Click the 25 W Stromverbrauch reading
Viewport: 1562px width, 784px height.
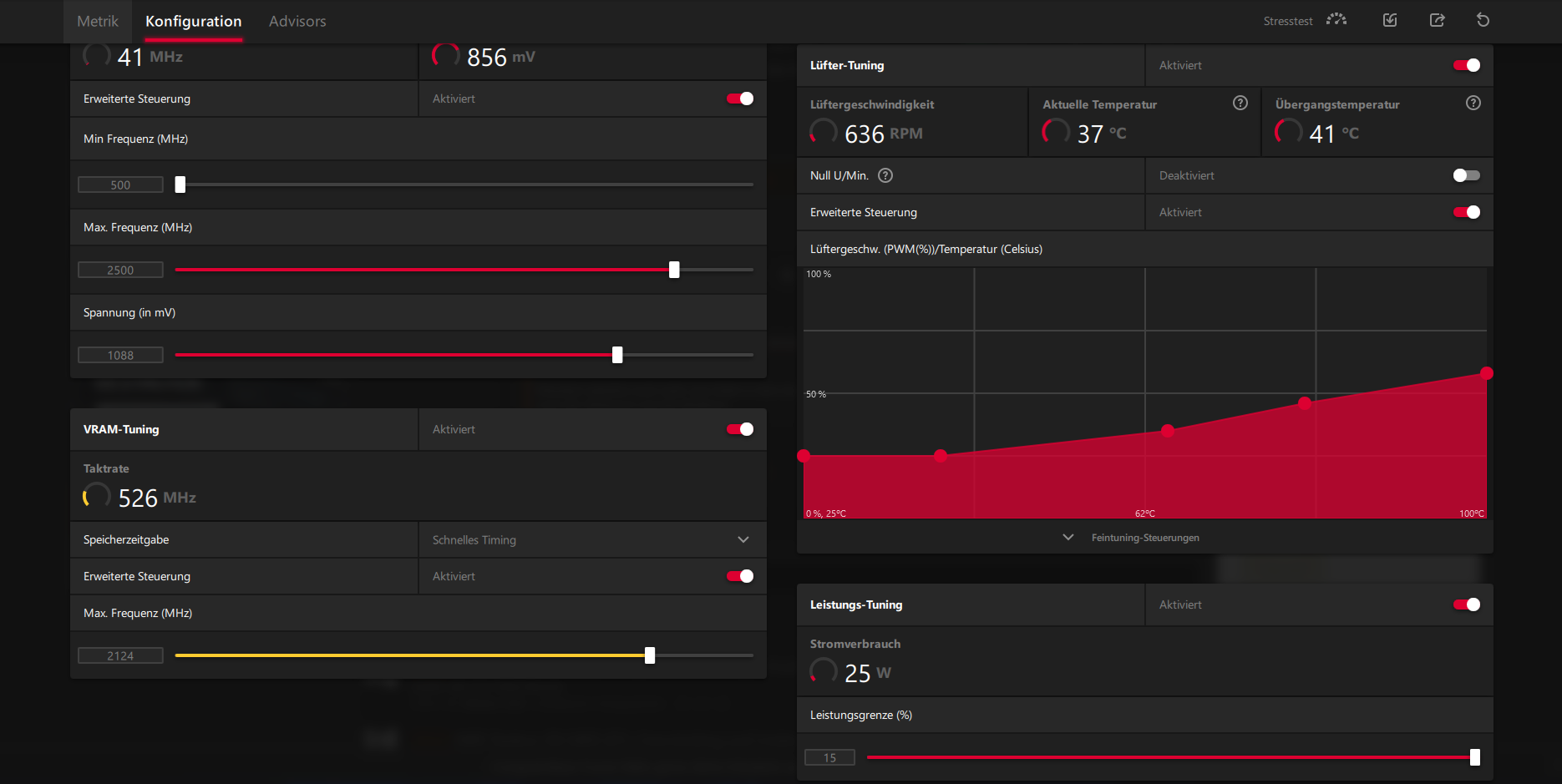pos(868,673)
